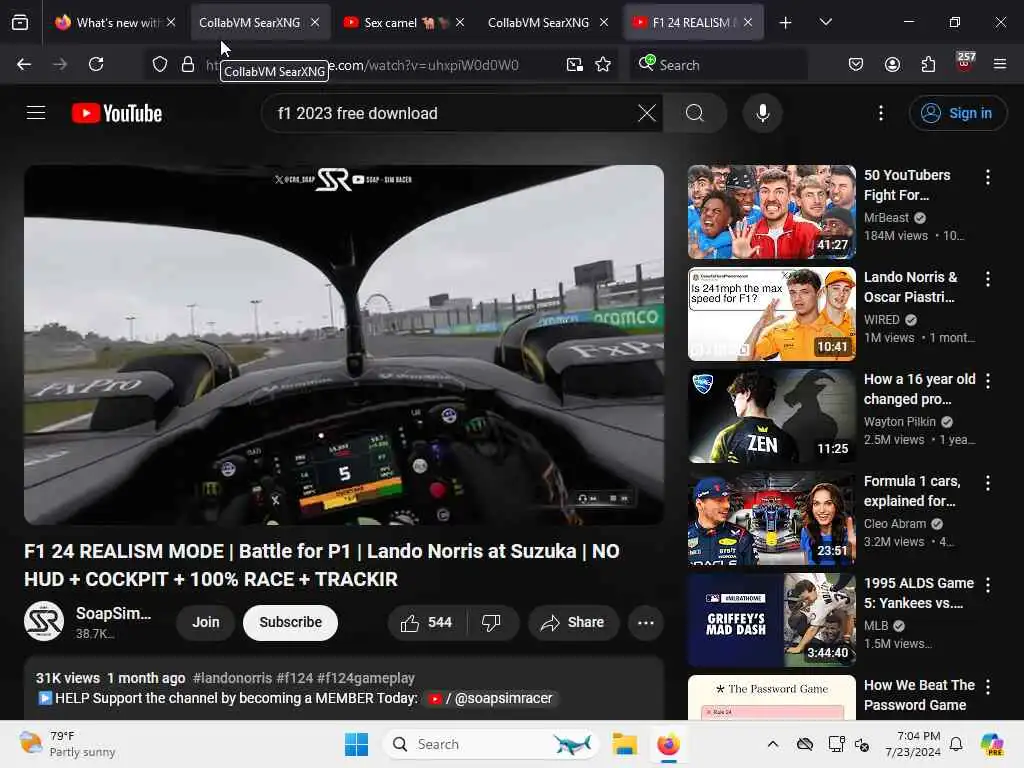Open SoapSim channel avatar

44,621
